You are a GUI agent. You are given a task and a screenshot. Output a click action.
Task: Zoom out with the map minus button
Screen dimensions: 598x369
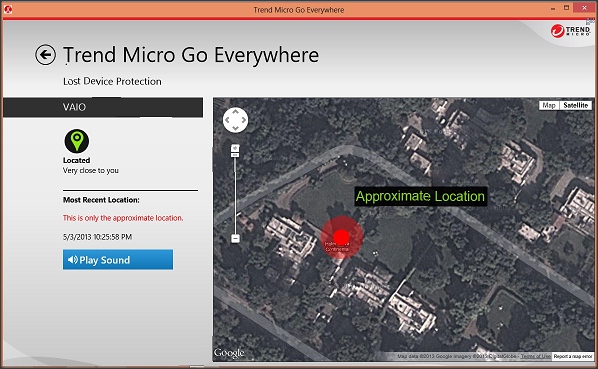235,239
